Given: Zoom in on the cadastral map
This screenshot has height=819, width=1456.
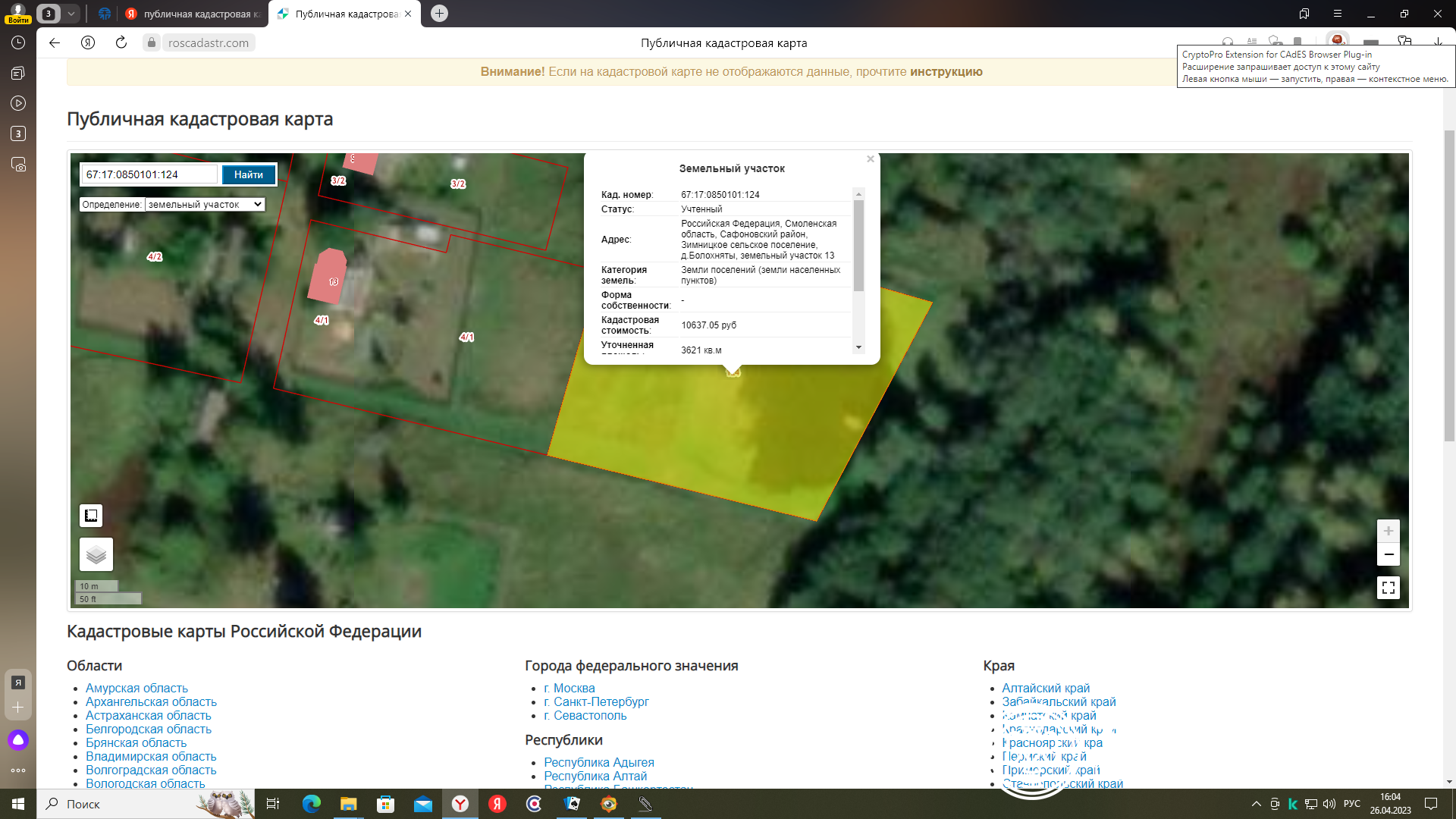Looking at the screenshot, I should pyautogui.click(x=1388, y=531).
